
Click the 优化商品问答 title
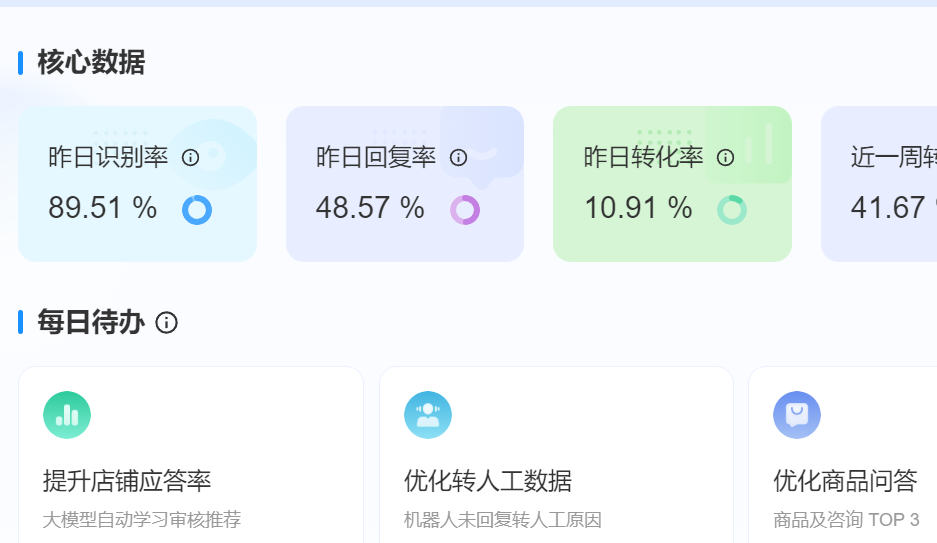point(845,481)
